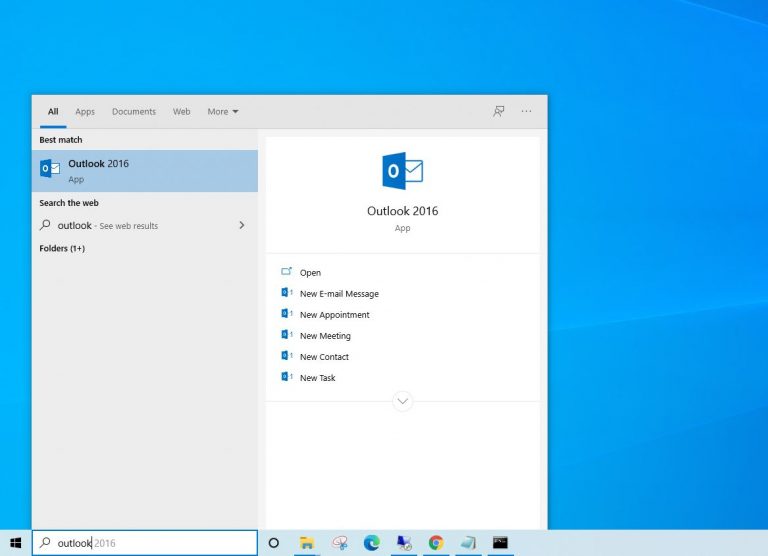The width and height of the screenshot is (768, 556).
Task: Select the New Appointment action
Action: tap(334, 315)
